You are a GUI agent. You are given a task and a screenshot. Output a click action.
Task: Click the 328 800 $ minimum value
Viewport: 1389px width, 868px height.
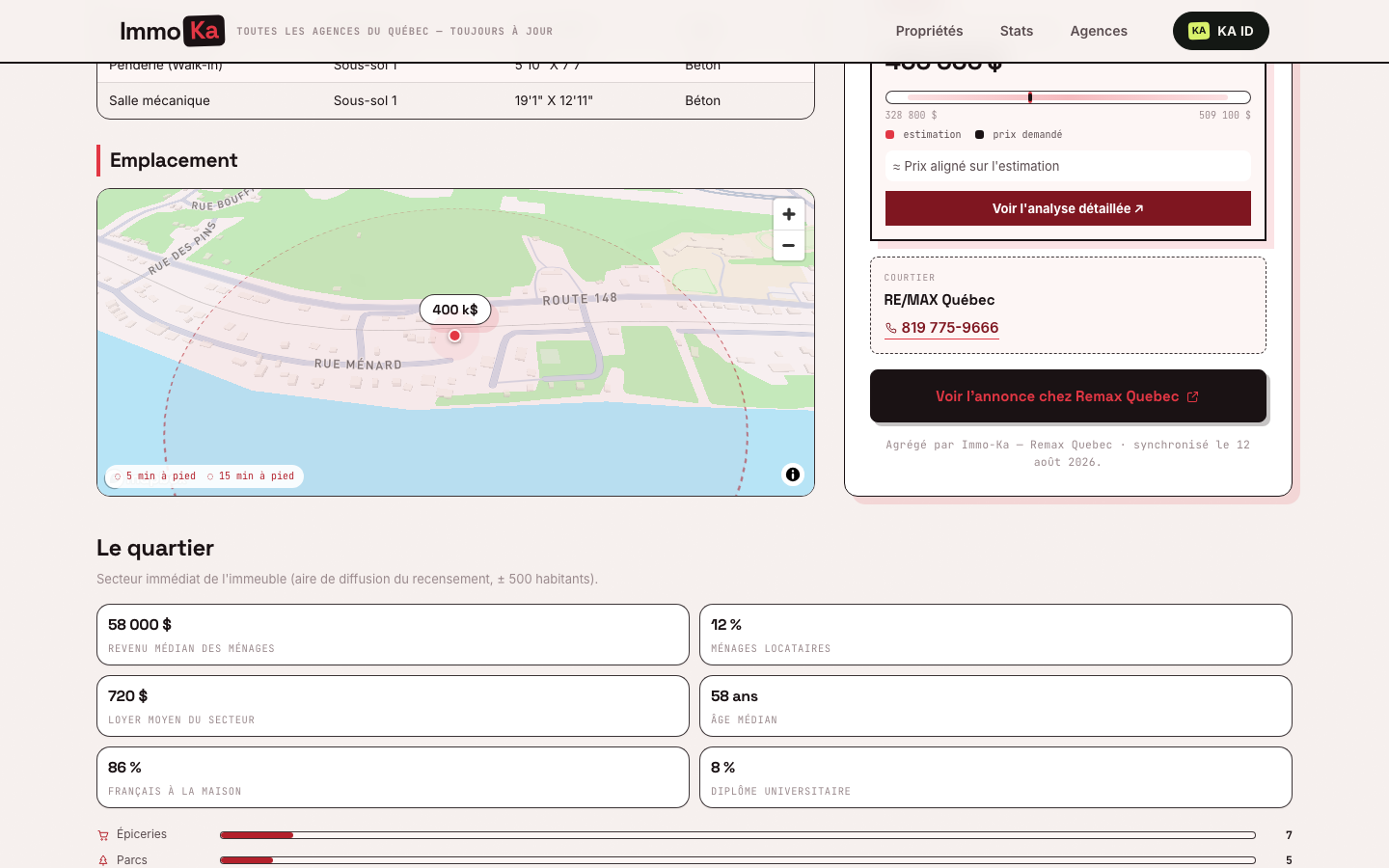pyautogui.click(x=911, y=115)
